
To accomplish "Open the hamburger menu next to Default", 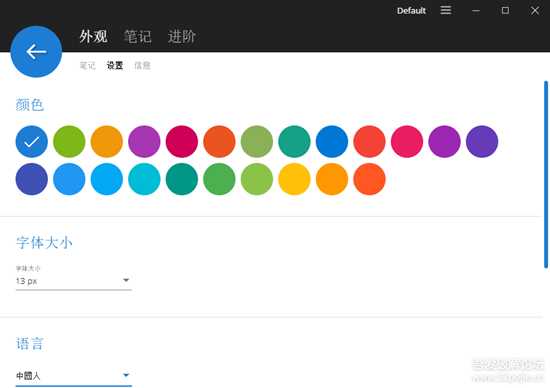I will point(446,10).
